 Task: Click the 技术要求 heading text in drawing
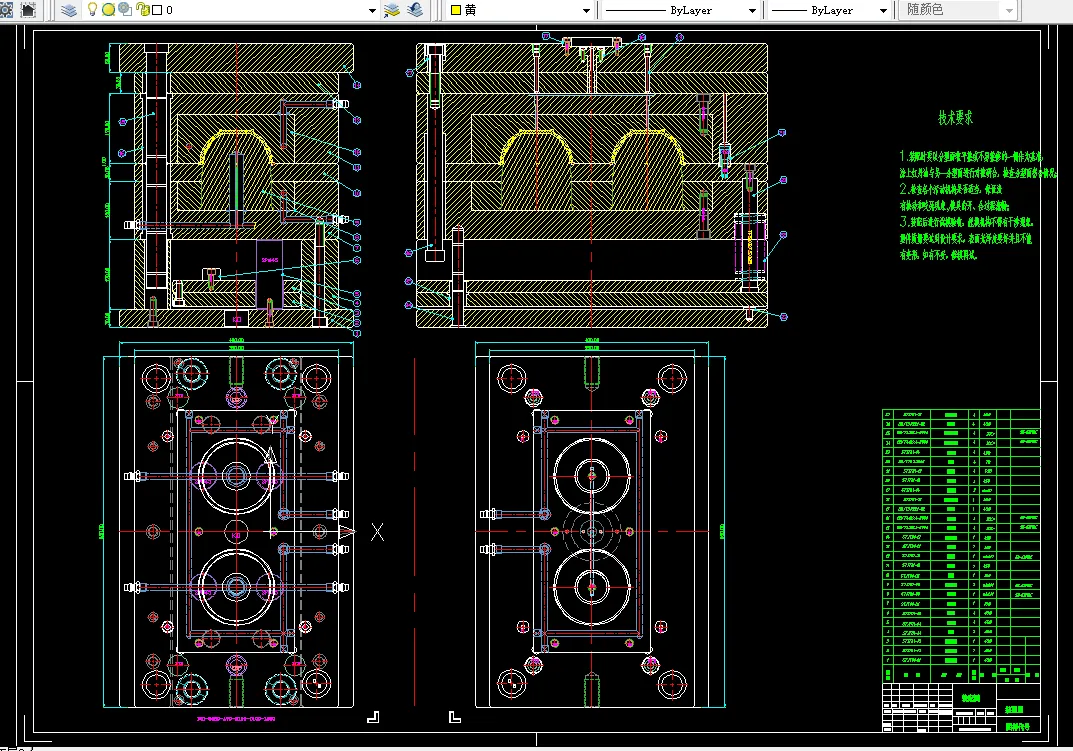click(x=955, y=118)
